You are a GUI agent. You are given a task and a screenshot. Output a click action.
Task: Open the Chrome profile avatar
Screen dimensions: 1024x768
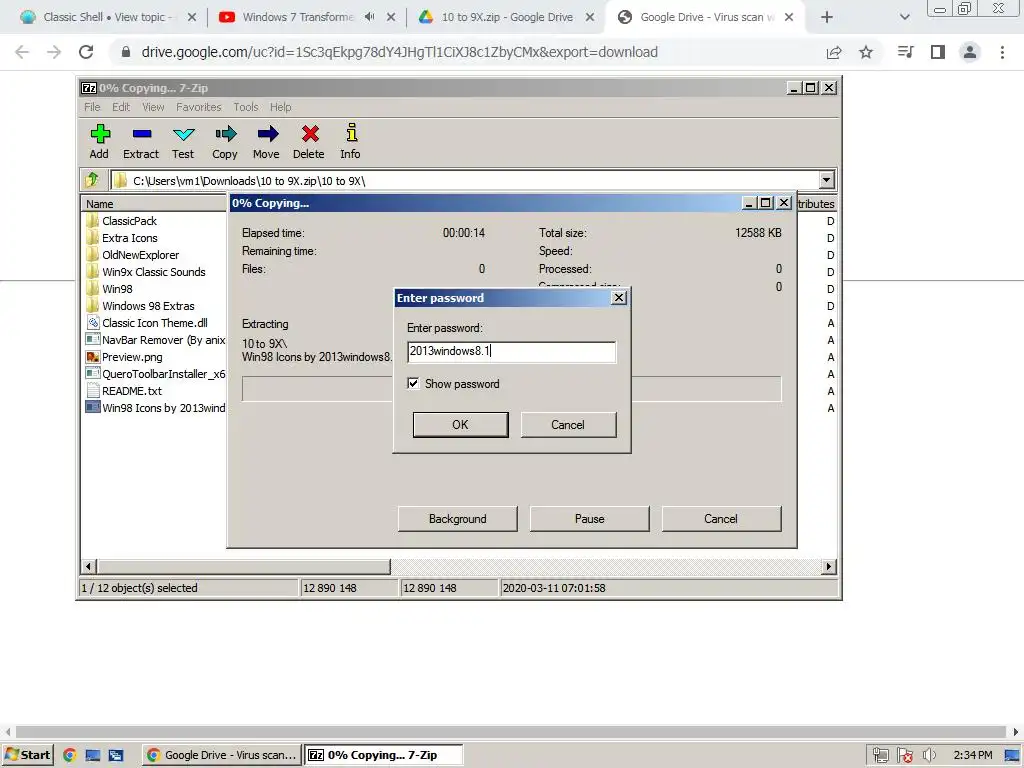970,52
